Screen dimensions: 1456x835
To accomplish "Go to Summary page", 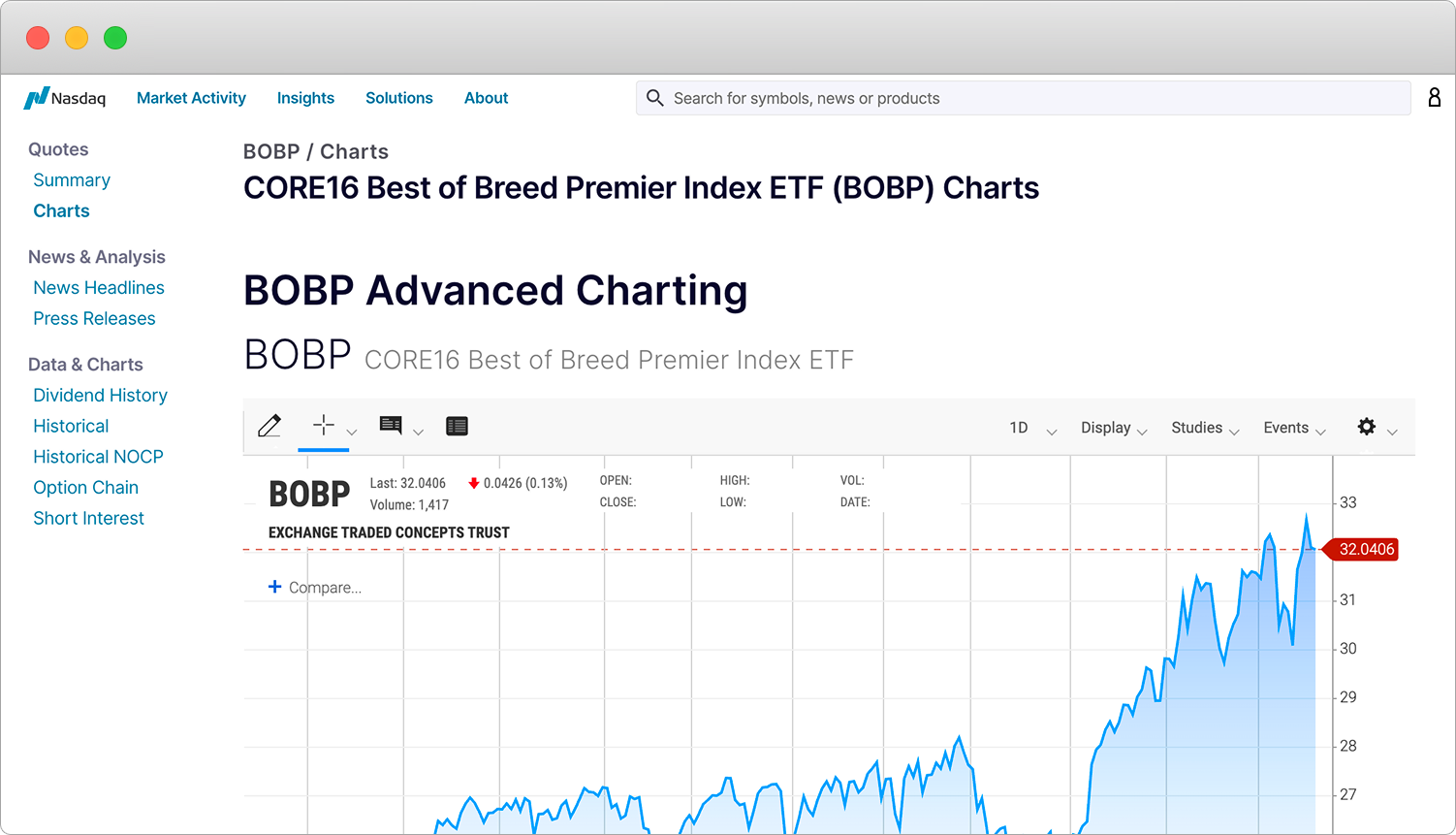I will click(x=72, y=180).
